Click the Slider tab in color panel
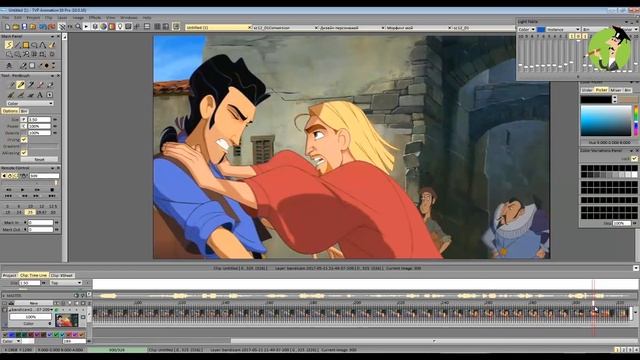 (x=587, y=90)
